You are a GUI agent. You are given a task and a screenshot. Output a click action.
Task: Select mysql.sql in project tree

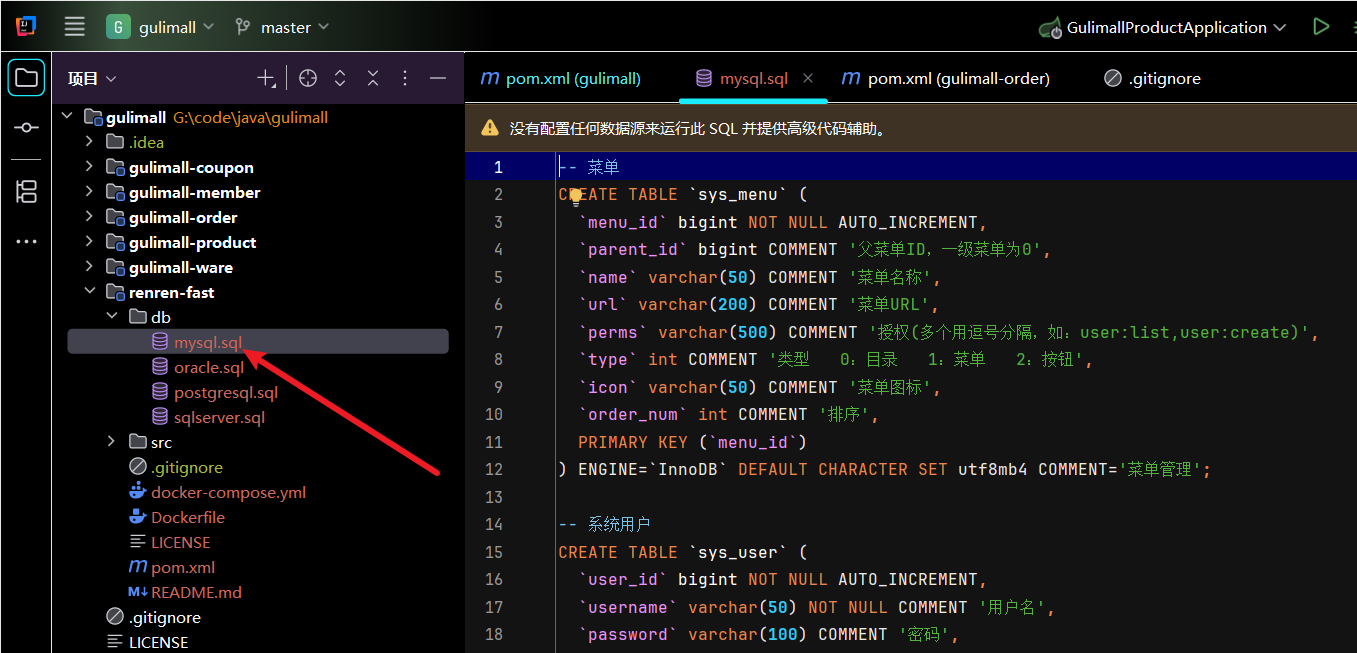[208, 342]
